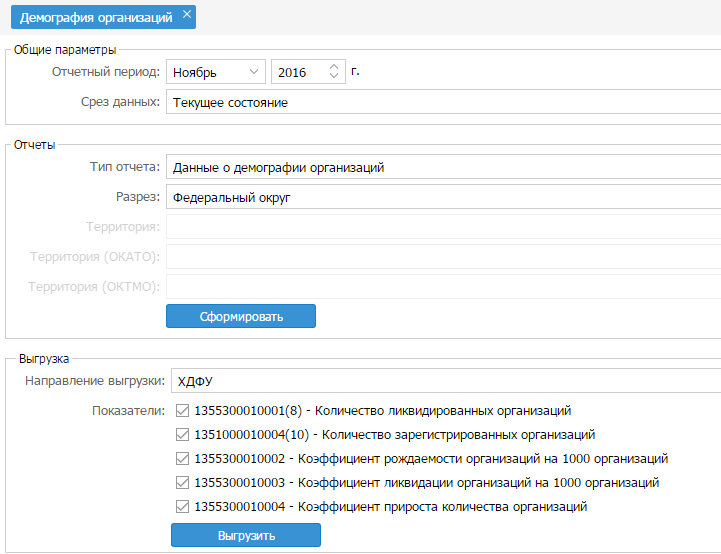Close the Демография организаций tab

click(187, 14)
